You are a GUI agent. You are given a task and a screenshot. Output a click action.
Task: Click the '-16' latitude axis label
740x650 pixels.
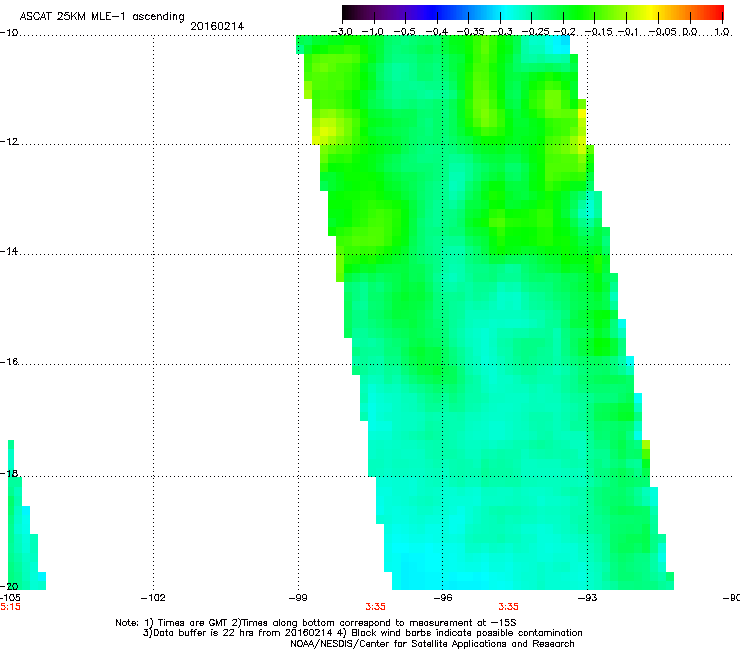pos(9,362)
